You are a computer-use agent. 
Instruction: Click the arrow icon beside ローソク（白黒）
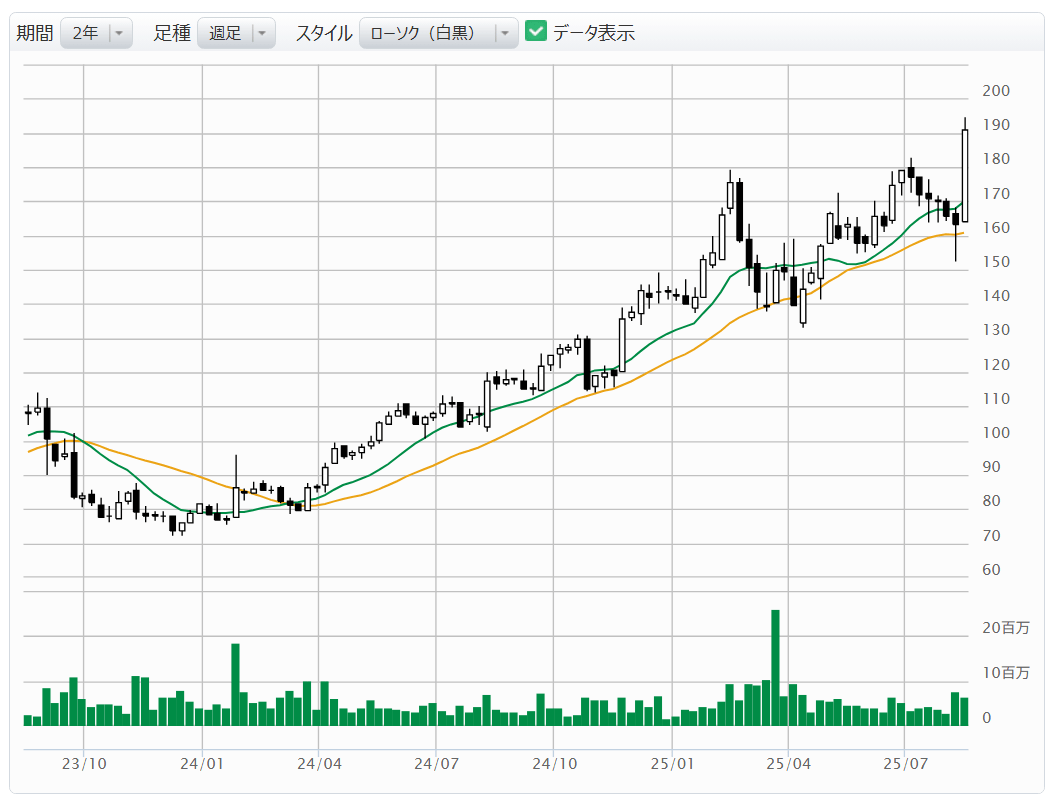click(505, 33)
